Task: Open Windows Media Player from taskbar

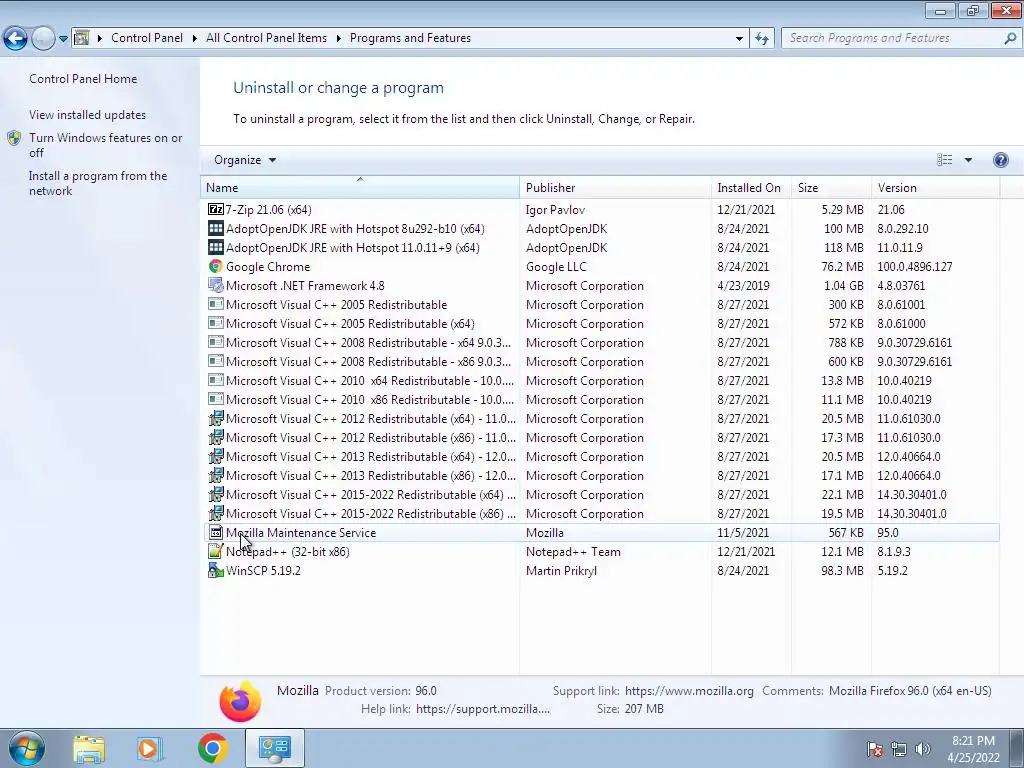Action: tap(150, 748)
